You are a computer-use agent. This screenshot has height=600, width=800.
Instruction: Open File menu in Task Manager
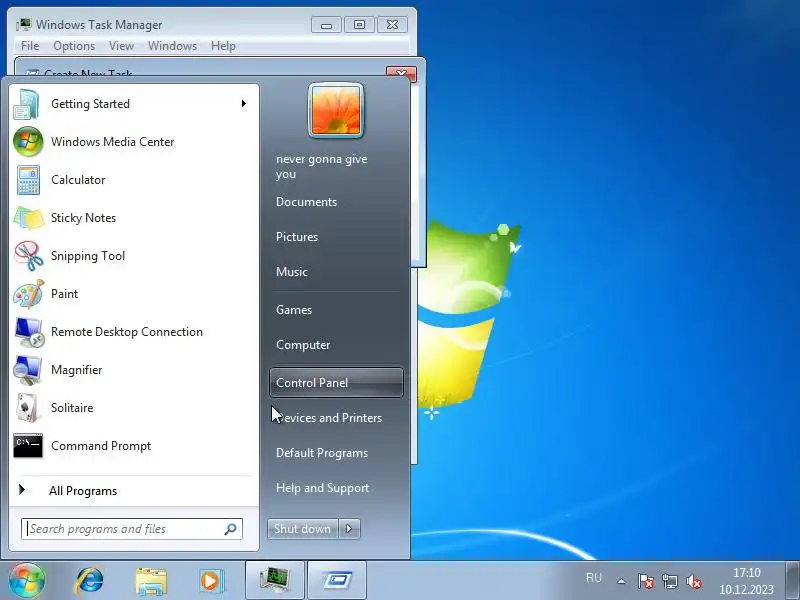pyautogui.click(x=30, y=46)
